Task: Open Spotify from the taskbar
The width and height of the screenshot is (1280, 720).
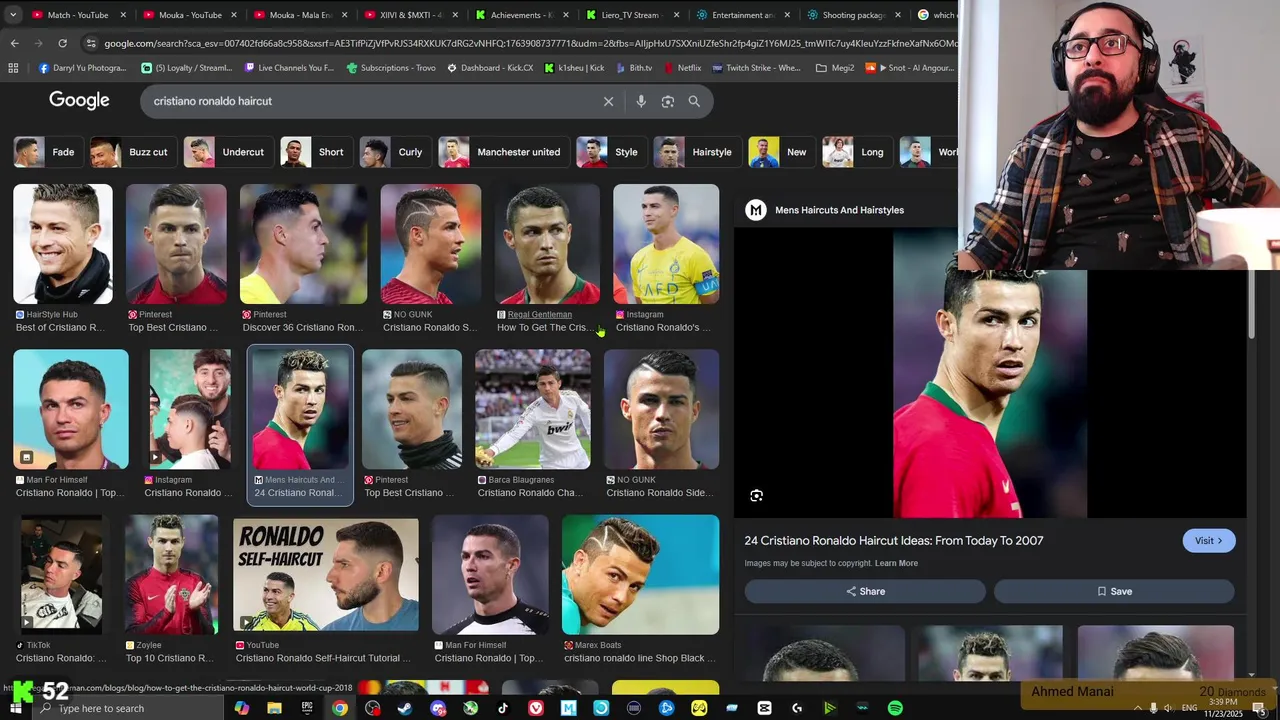Action: point(895,708)
